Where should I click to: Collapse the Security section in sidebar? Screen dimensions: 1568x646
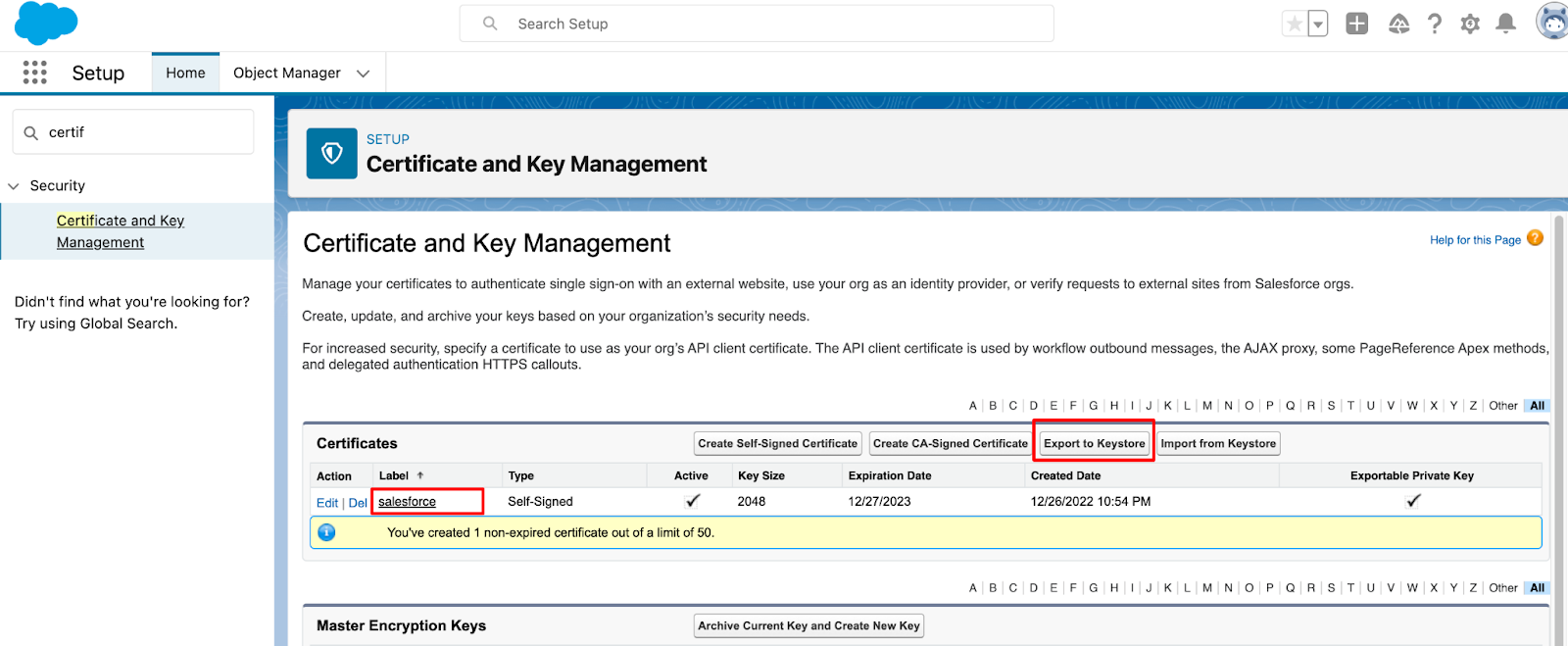14,186
